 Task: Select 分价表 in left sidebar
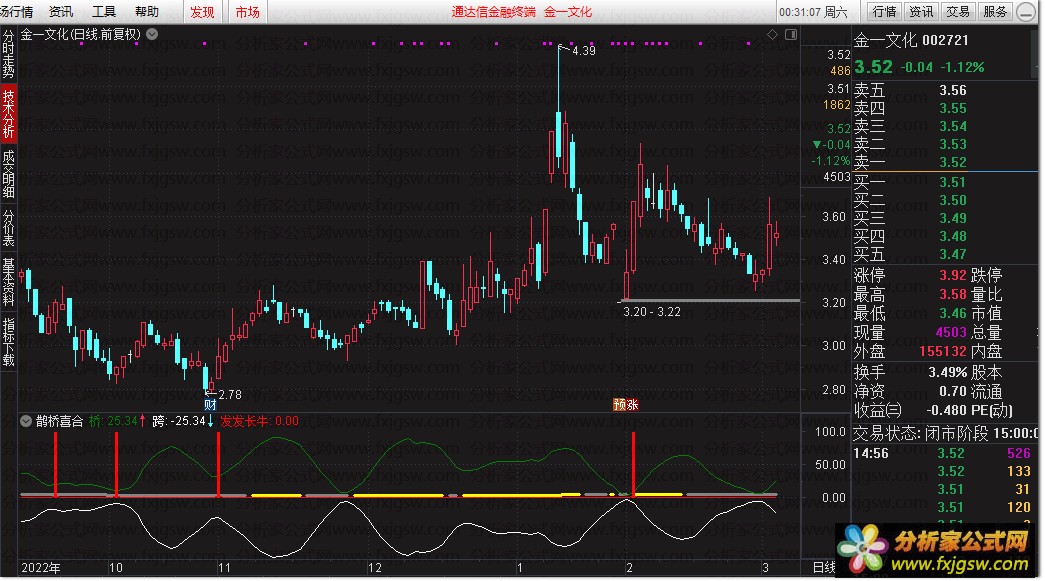coord(8,228)
